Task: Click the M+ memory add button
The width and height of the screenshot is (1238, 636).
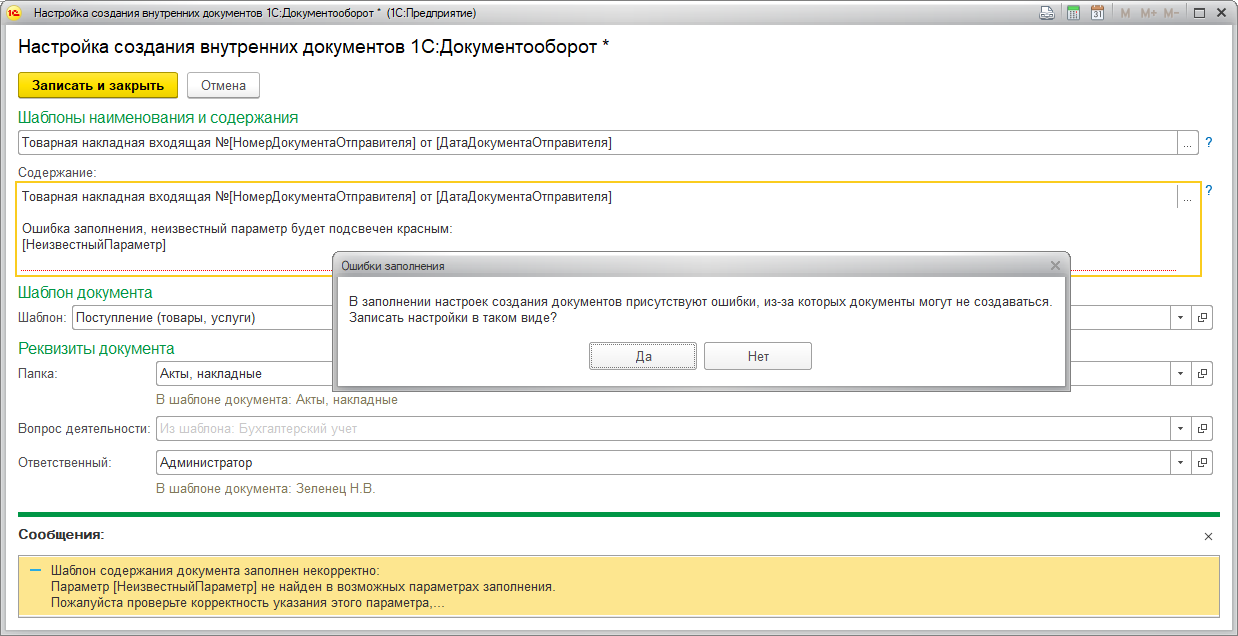Action: tap(1148, 13)
